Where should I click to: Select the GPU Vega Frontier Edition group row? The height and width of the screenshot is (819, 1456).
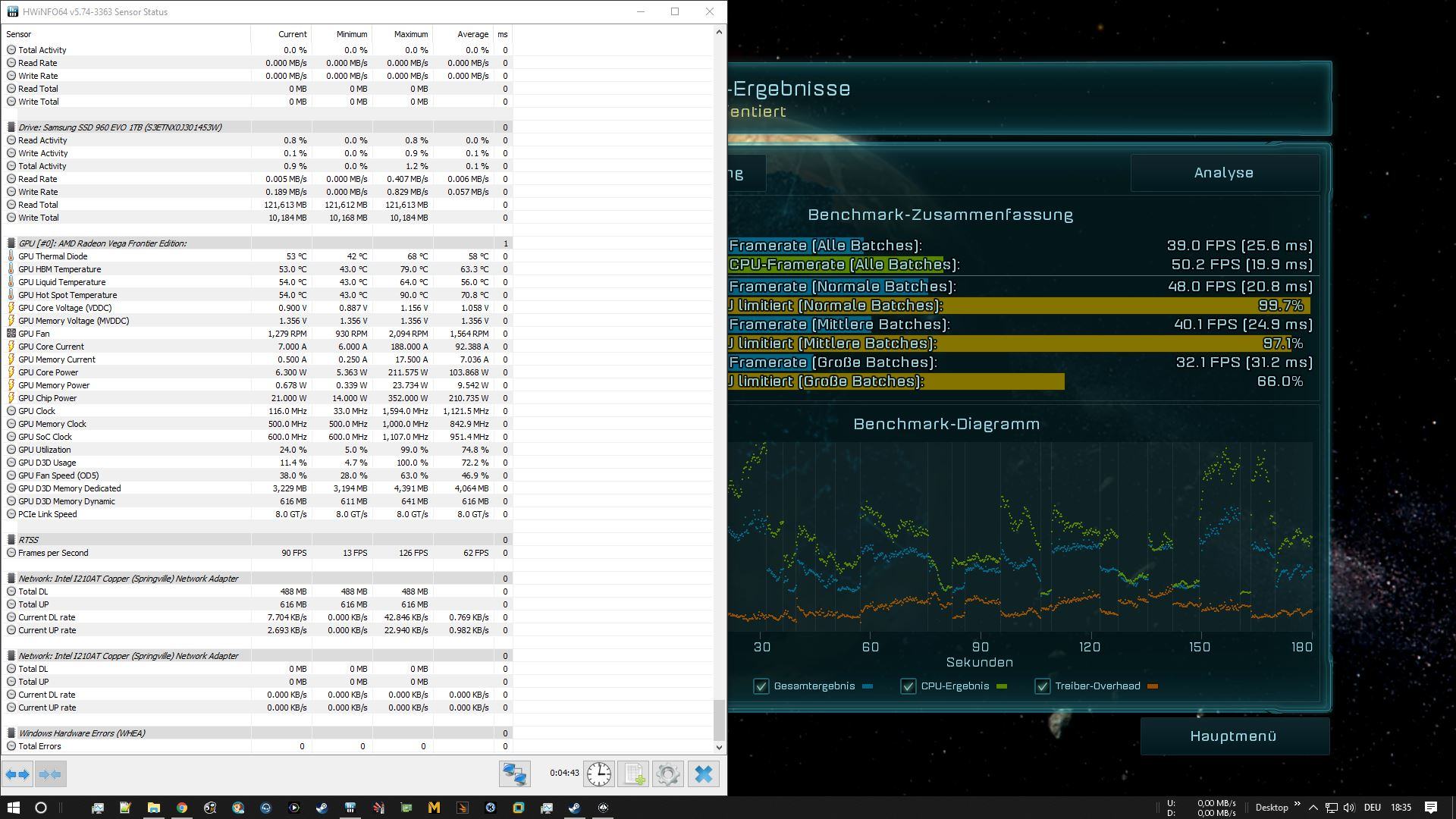258,243
